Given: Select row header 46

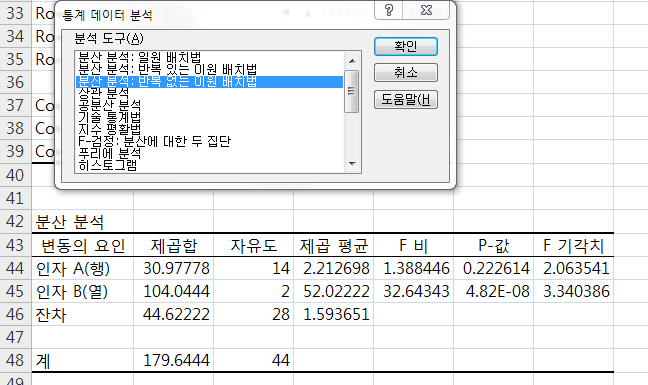Looking at the screenshot, I should point(15,315).
